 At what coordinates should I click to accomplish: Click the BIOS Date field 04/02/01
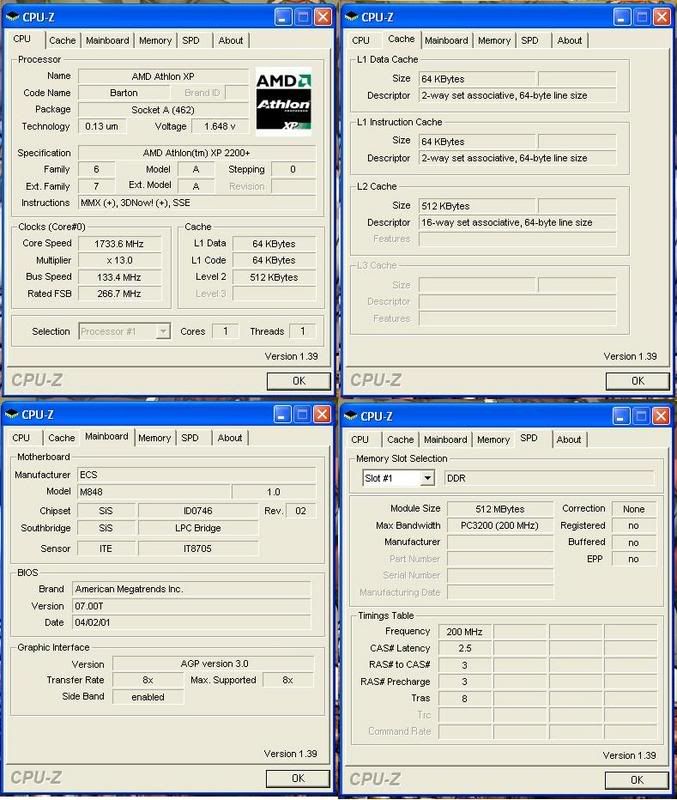click(191, 623)
